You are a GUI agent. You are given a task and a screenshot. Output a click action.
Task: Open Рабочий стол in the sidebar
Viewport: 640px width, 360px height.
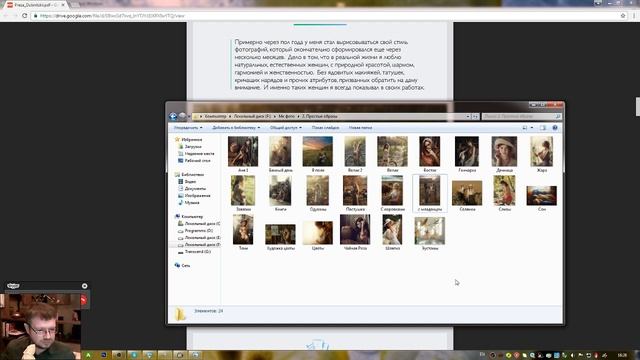coord(197,160)
